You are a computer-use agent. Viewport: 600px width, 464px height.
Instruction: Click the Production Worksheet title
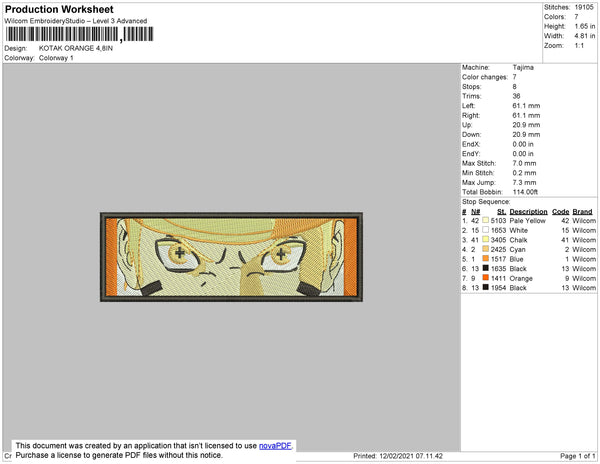click(x=59, y=10)
